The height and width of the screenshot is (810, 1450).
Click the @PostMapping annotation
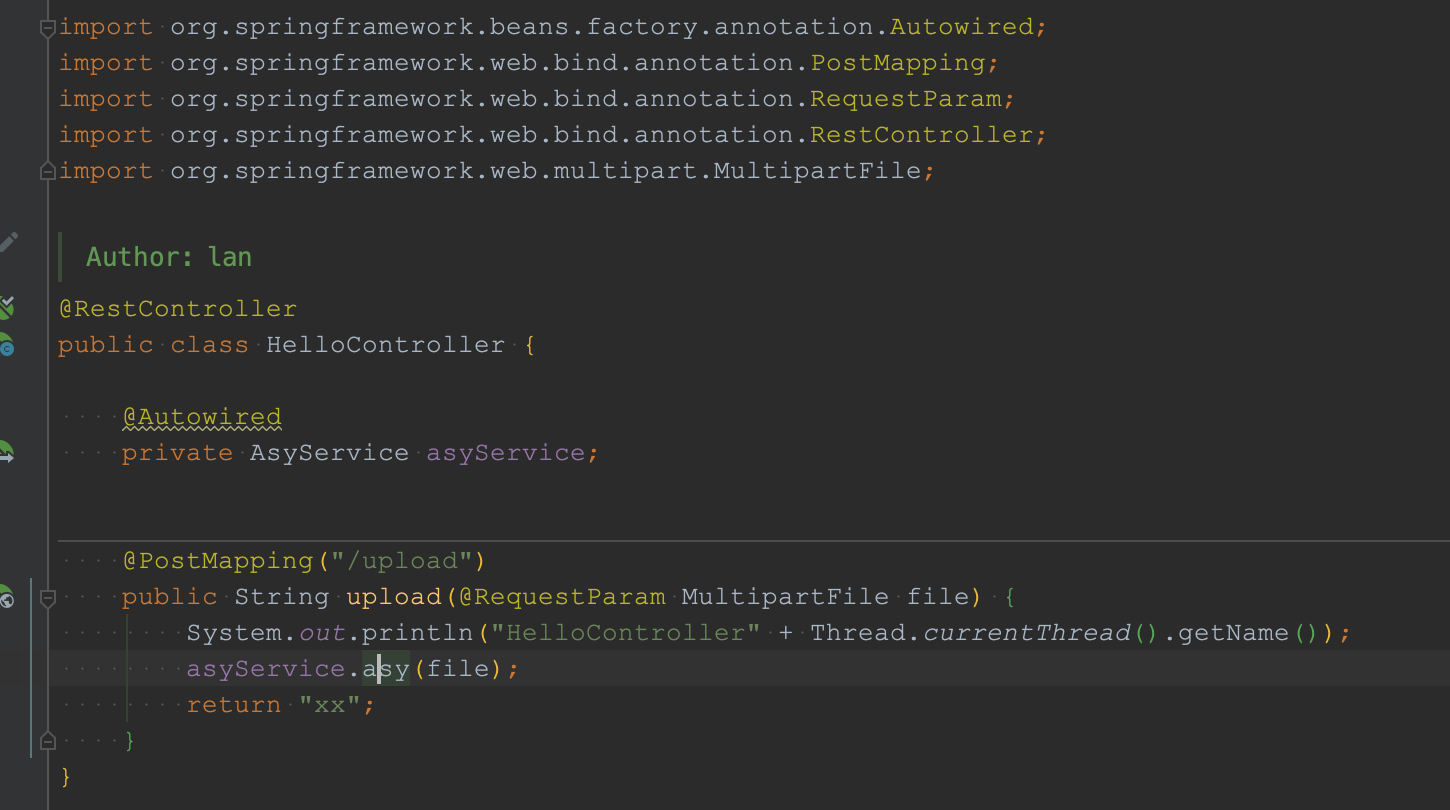click(x=218, y=561)
